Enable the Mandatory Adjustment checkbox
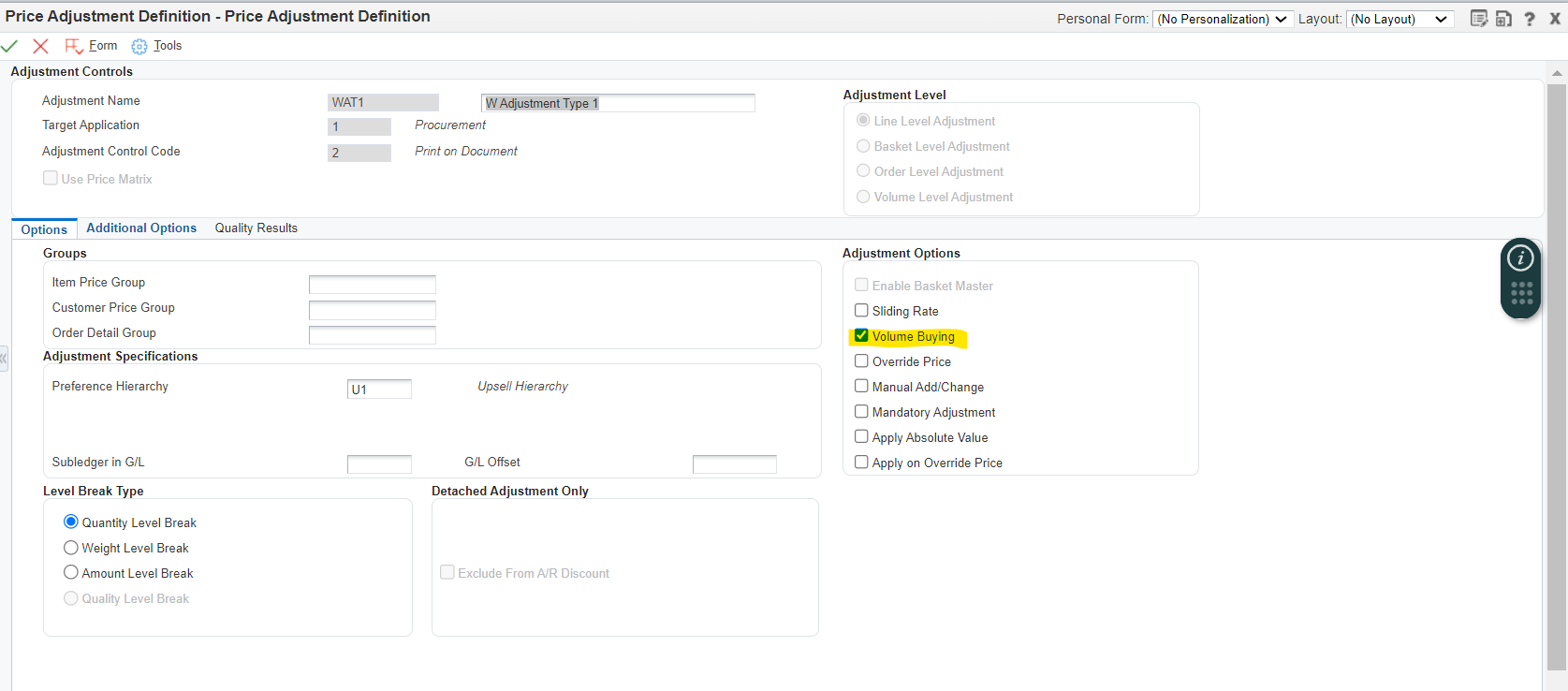The width and height of the screenshot is (1568, 691). point(861,411)
